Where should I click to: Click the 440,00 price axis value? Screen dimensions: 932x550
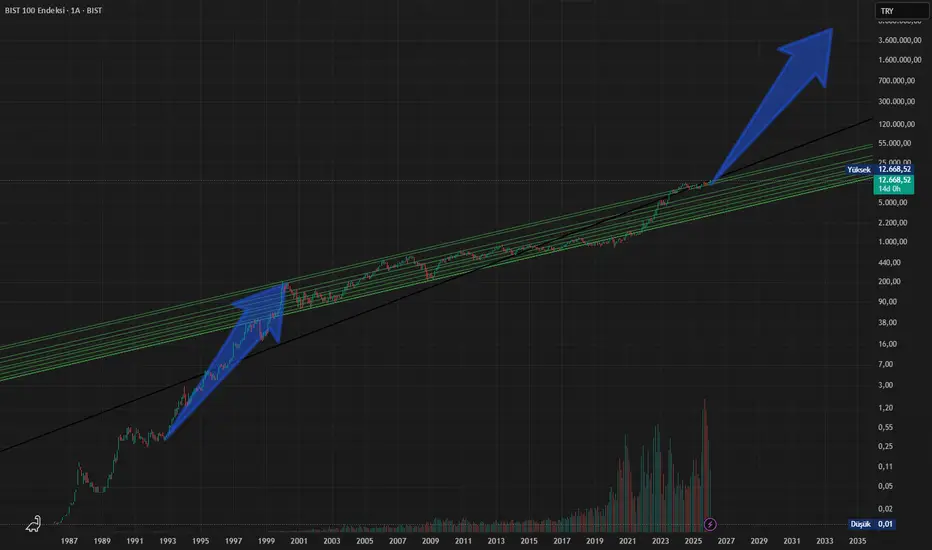click(889, 263)
